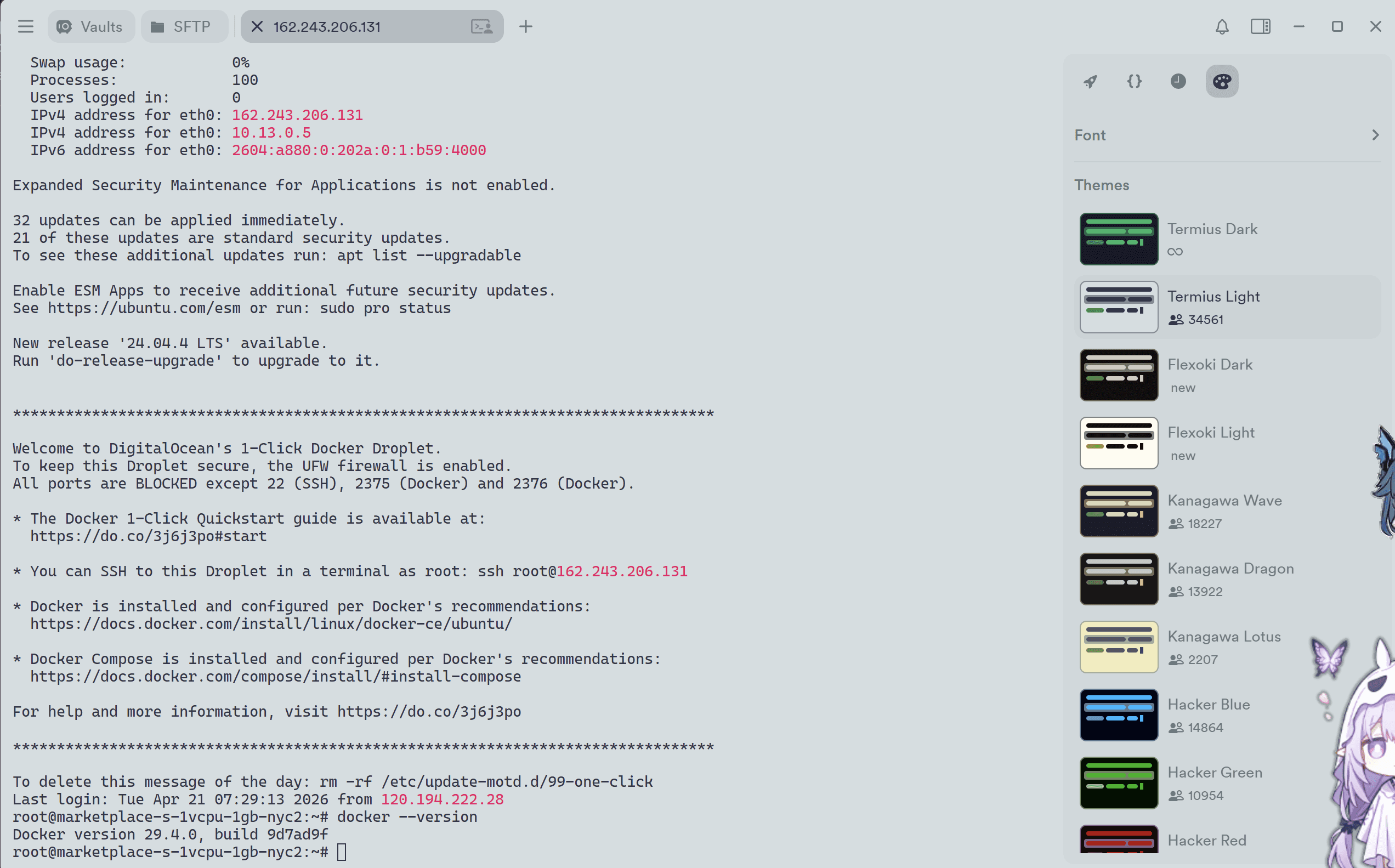Click the 'Docker version 29.4.0' output line
The image size is (1395, 868).
point(171,834)
